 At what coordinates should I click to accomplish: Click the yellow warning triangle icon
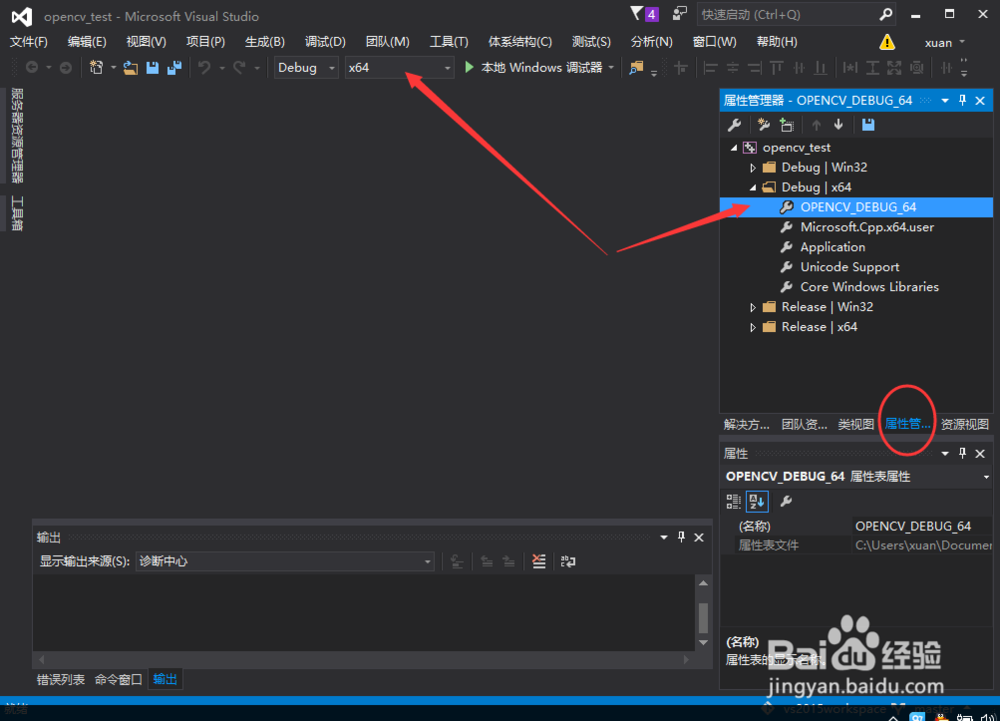[886, 42]
